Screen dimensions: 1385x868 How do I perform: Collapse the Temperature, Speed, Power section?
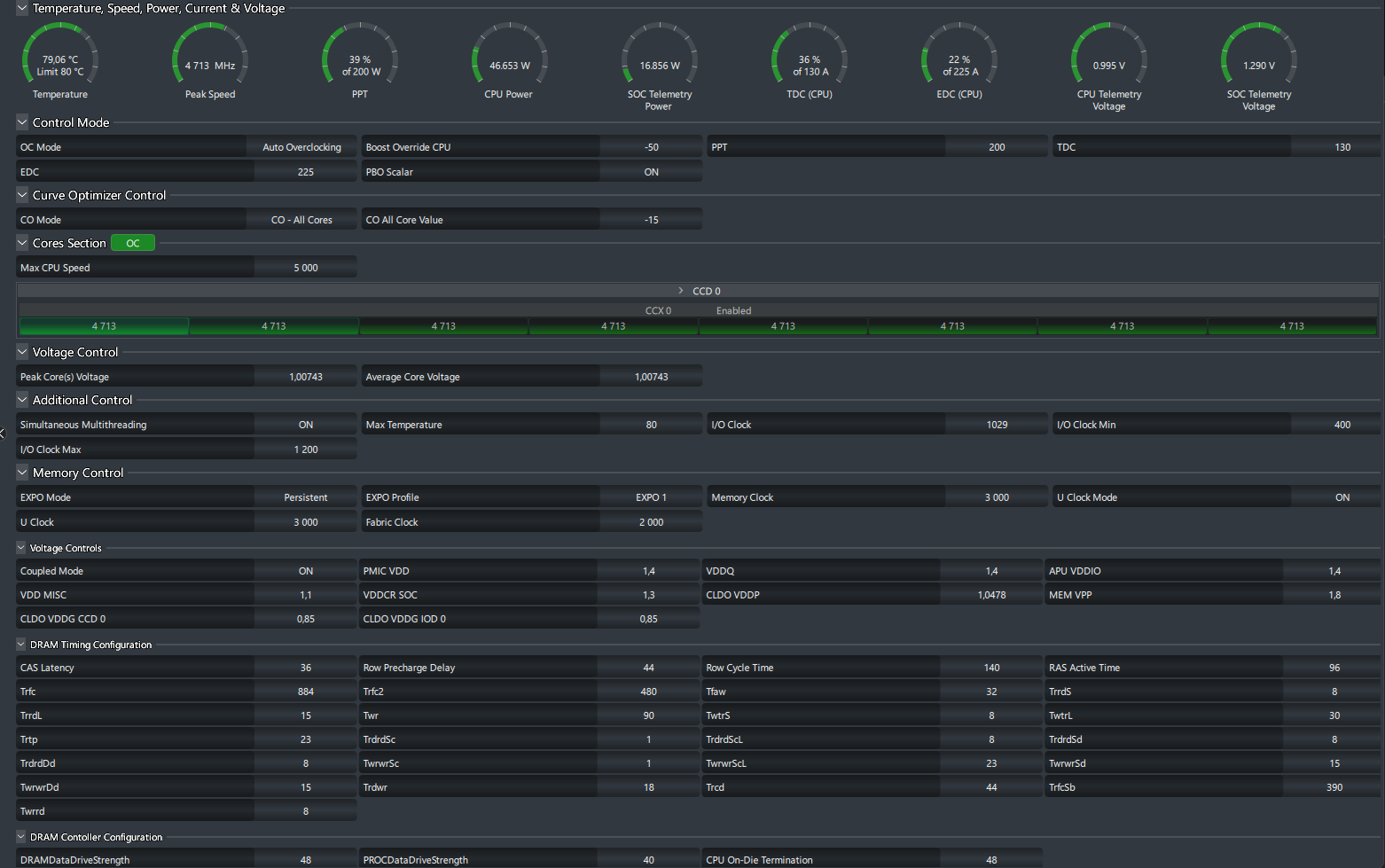22,8
